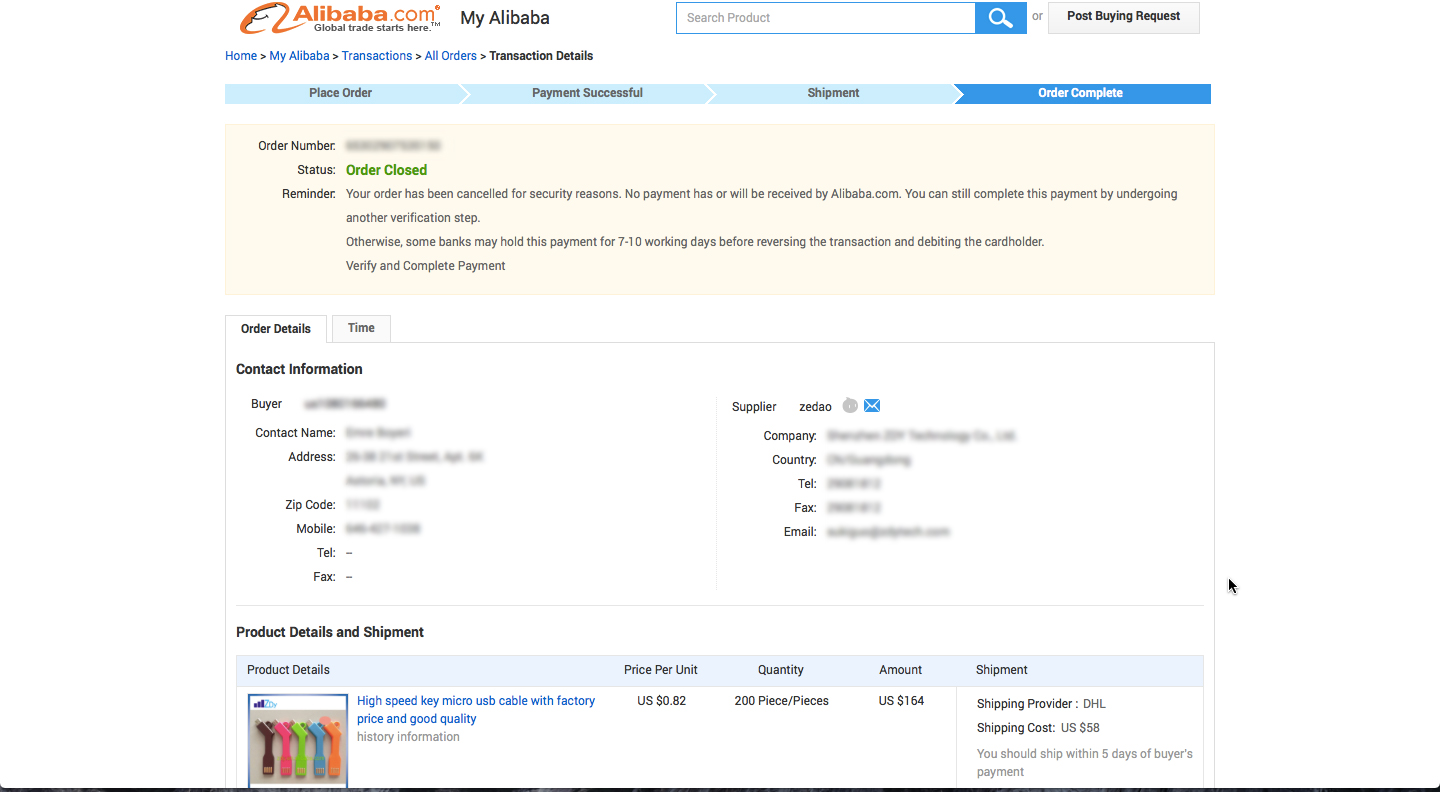Image resolution: width=1440 pixels, height=792 pixels.
Task: Click the Place Order progress step
Action: tap(341, 93)
